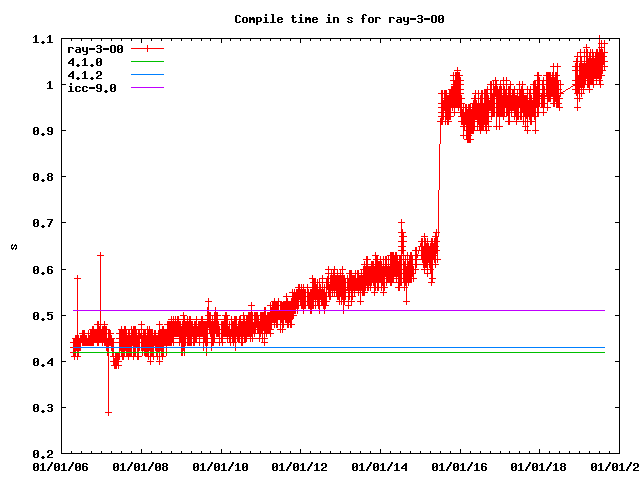640x480 pixels.
Task: Click the 01/01/16 x-axis tick label
Action: click(x=460, y=466)
